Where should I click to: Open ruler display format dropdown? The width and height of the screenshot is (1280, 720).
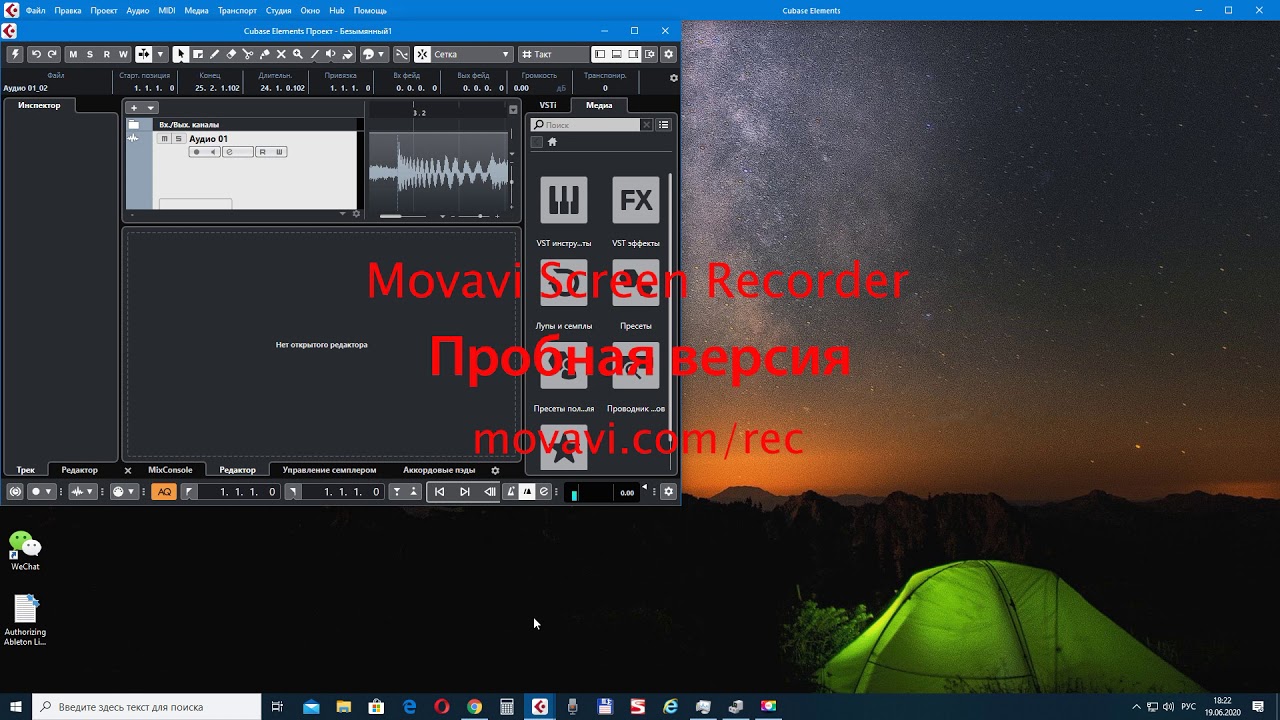[513, 109]
